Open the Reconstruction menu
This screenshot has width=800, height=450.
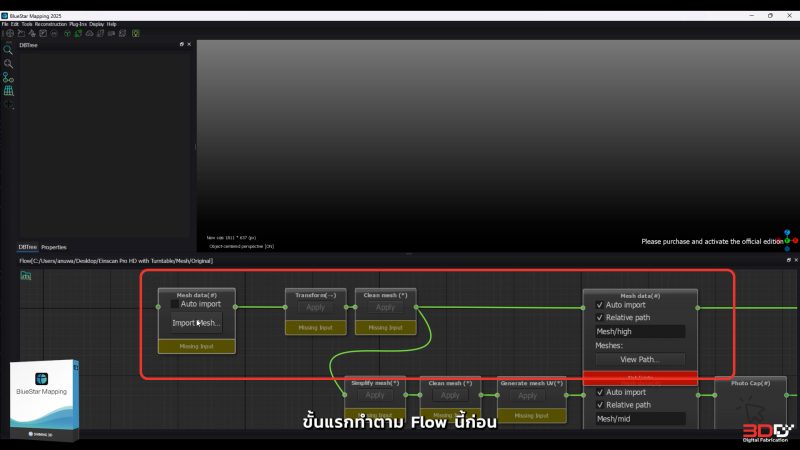coord(51,24)
